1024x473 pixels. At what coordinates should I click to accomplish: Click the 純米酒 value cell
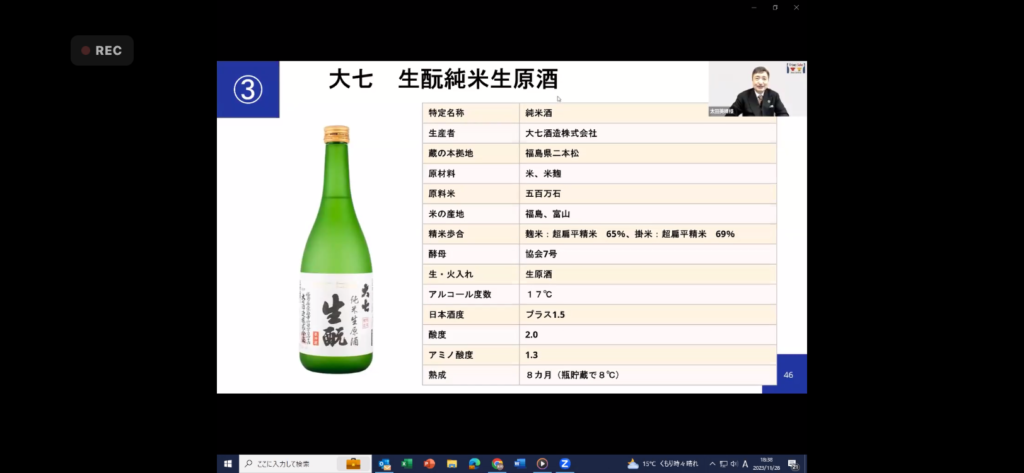click(x=648, y=112)
